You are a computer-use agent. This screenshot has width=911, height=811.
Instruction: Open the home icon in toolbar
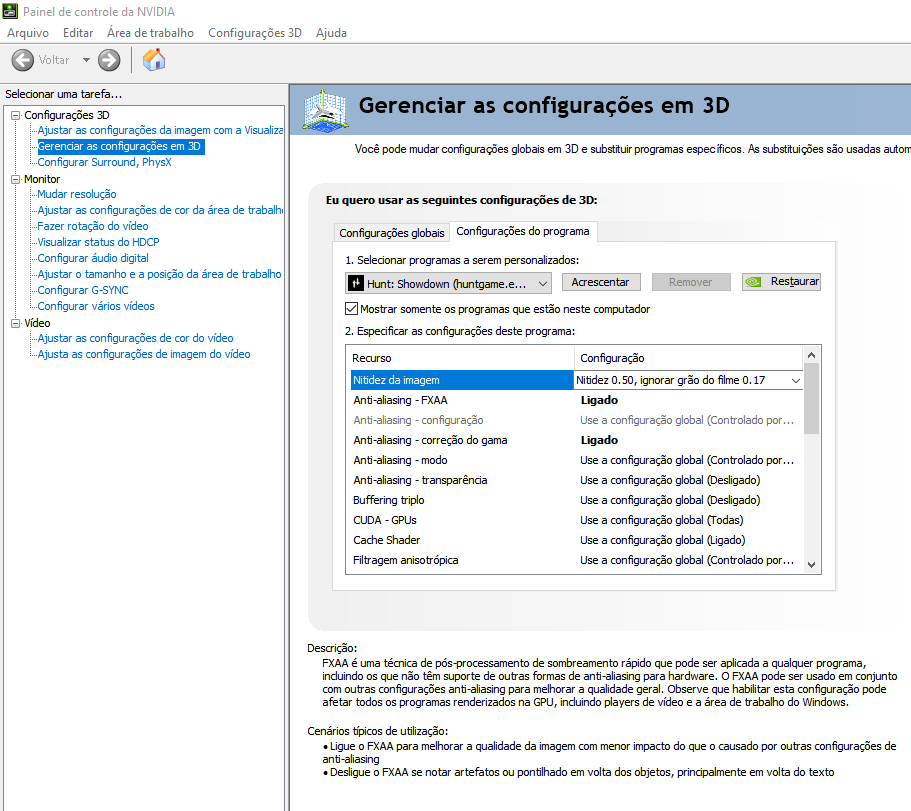pos(154,60)
